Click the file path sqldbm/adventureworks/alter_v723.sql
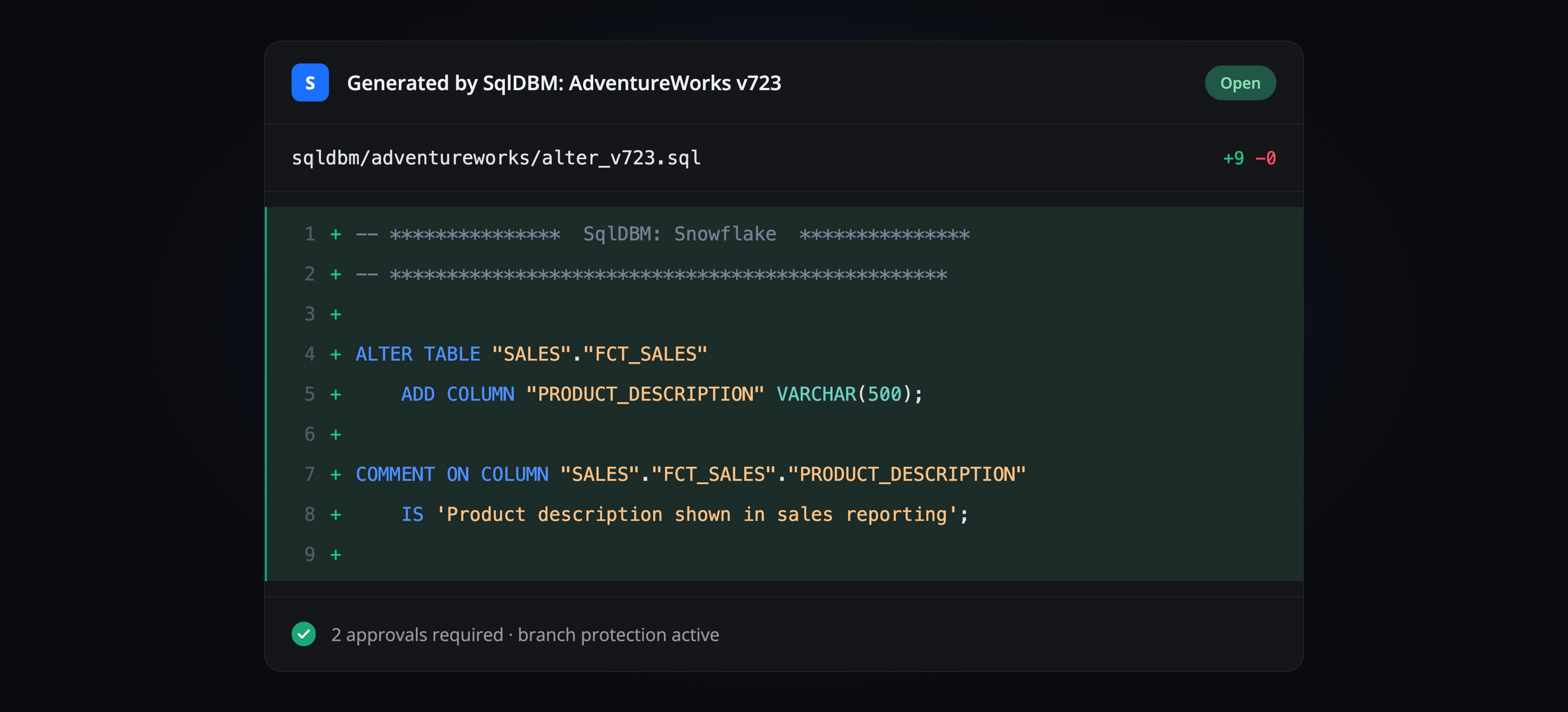Screen dimensions: 1568x712 (x=496, y=158)
